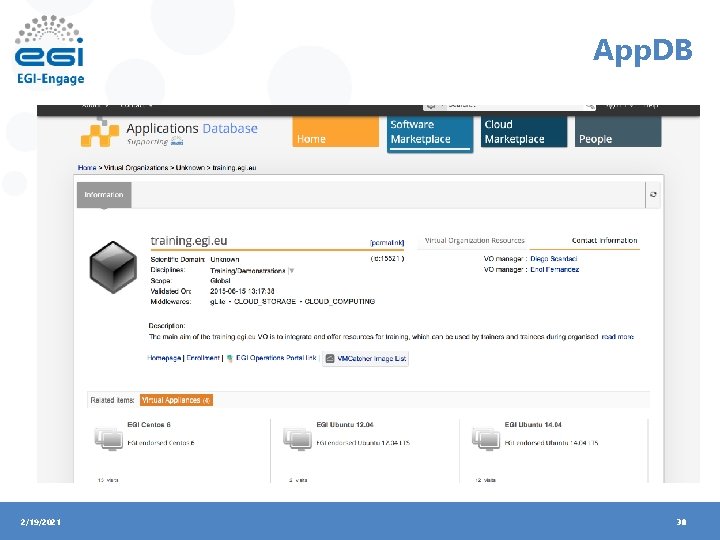The height and width of the screenshot is (540, 720).
Task: Click the Virtual Organizations breadcrumb link
Action: (135, 168)
